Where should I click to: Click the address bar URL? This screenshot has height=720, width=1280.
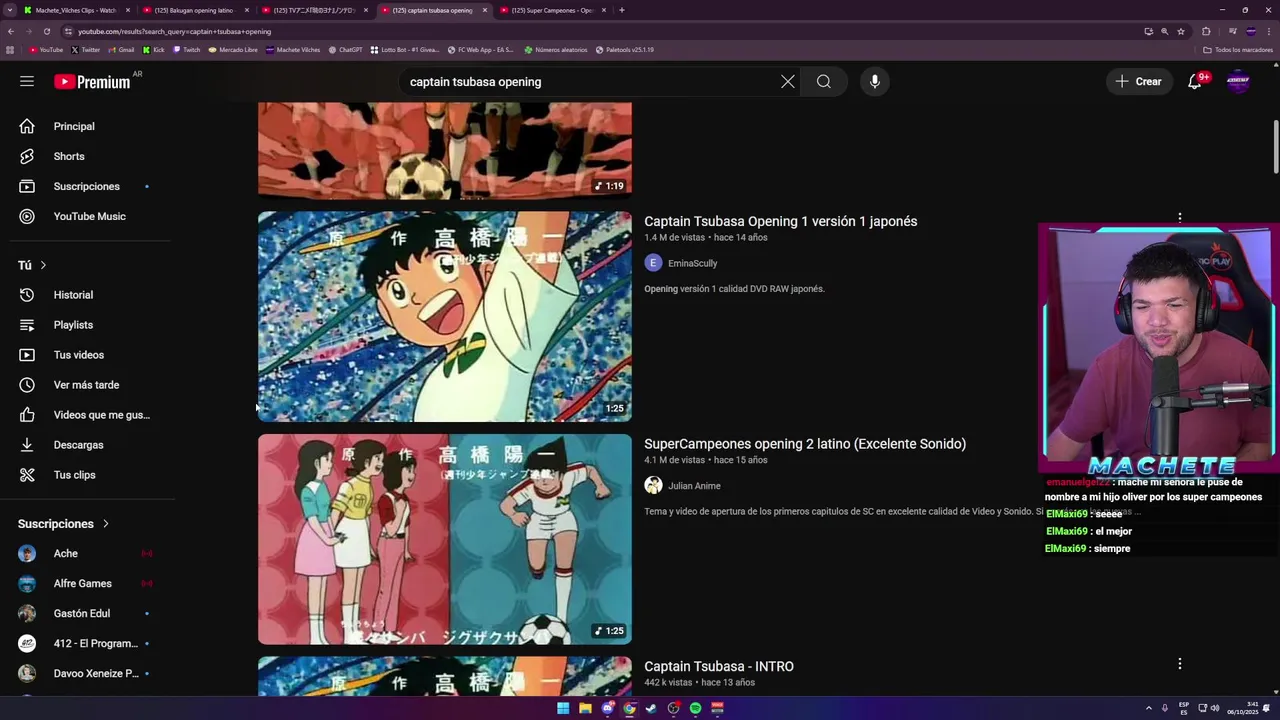tap(174, 31)
